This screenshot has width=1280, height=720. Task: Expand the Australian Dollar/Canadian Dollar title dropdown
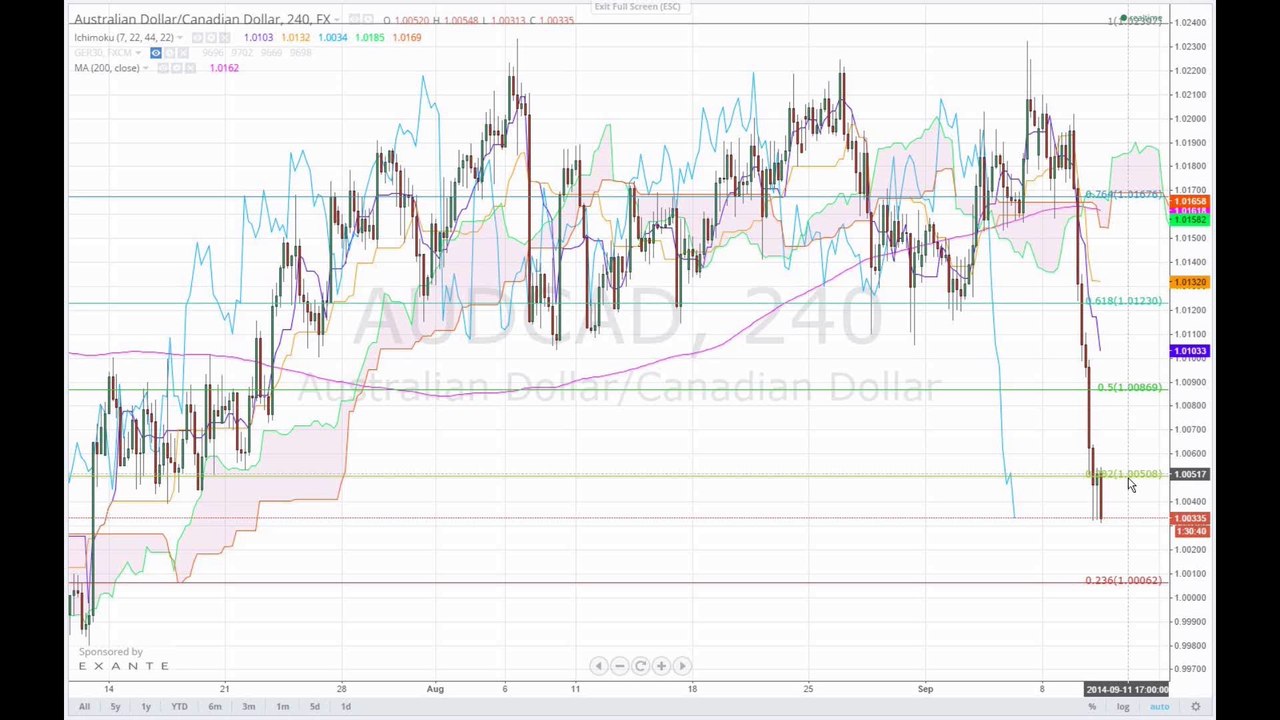337,20
